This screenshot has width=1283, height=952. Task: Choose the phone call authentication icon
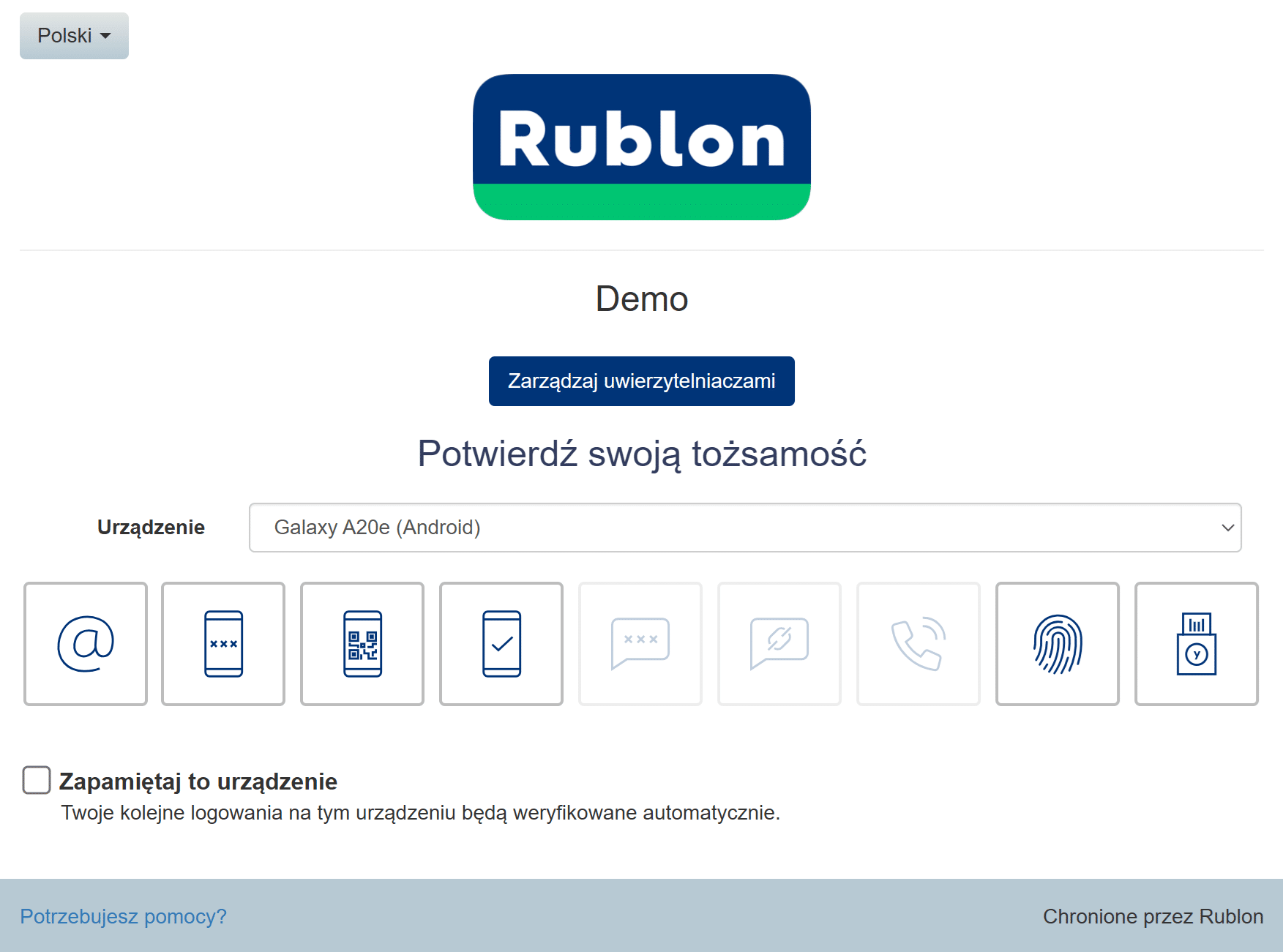point(919,644)
